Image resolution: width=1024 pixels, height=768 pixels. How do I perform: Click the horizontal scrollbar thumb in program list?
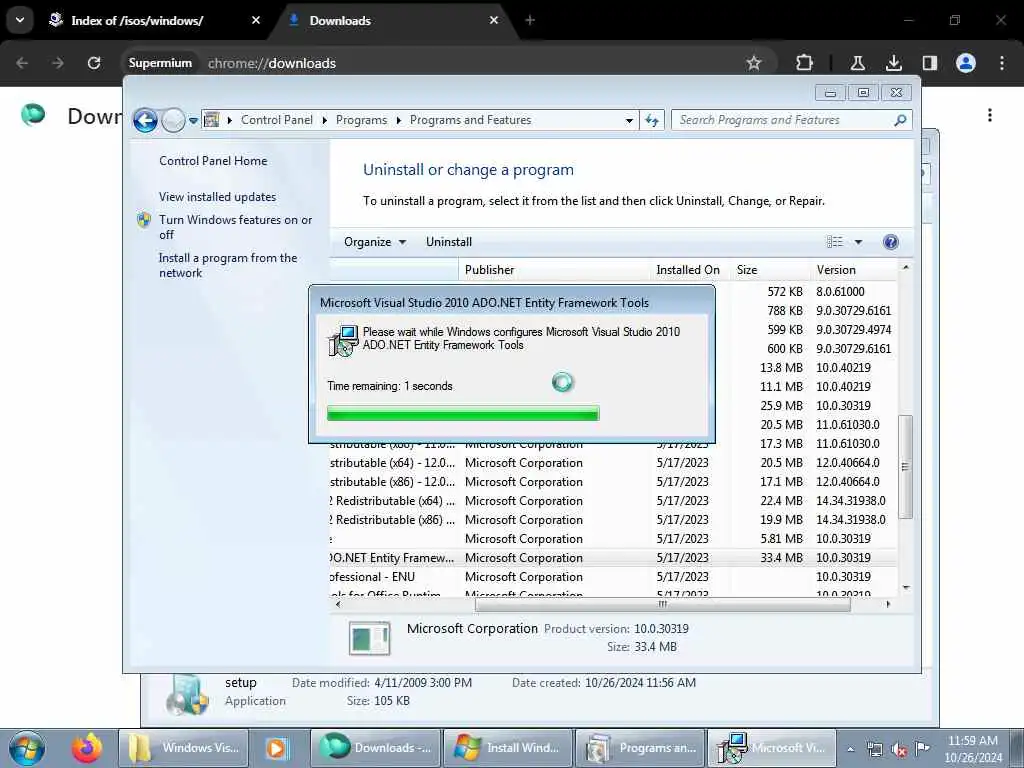tap(663, 605)
